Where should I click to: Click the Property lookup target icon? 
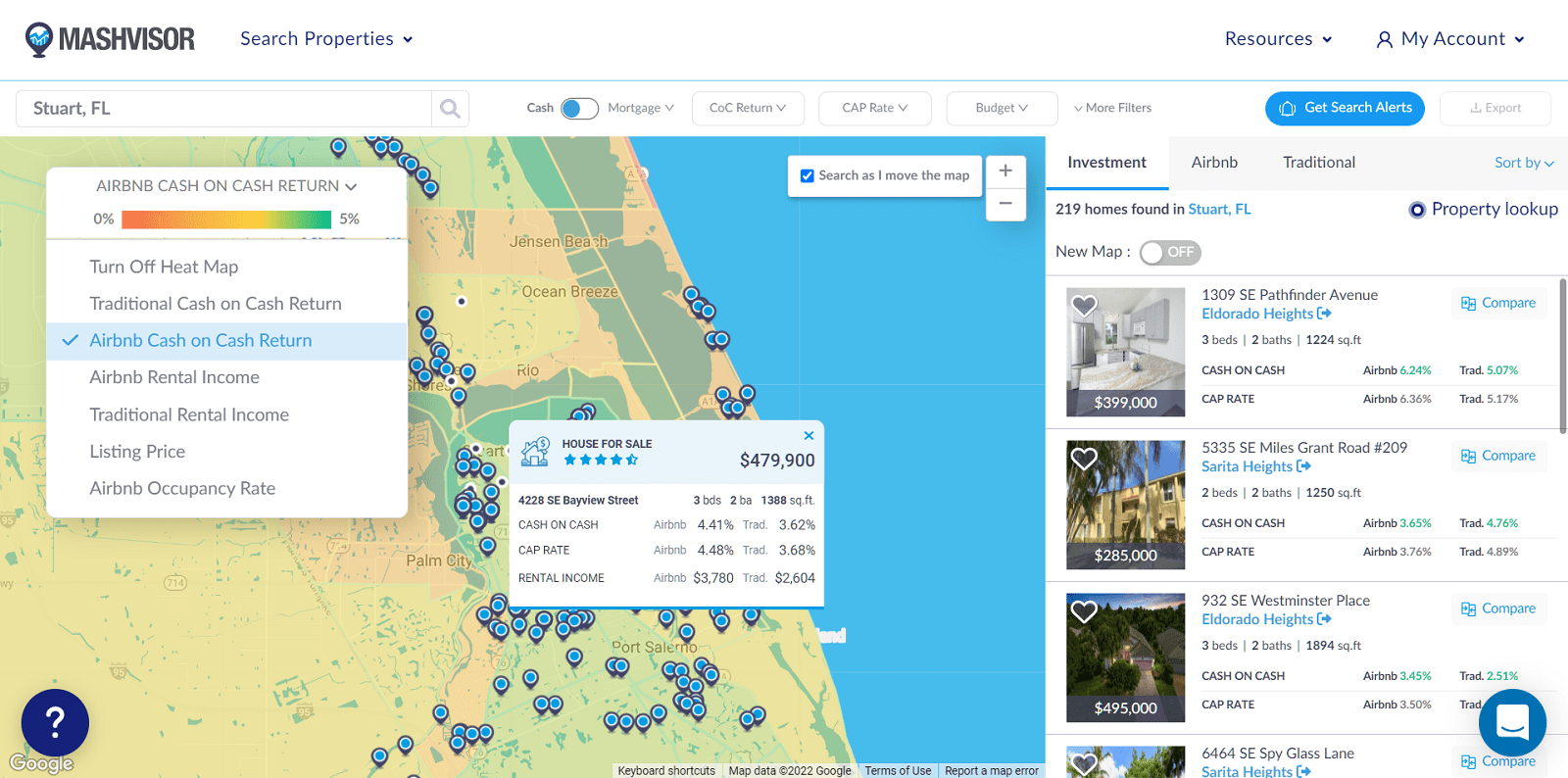click(x=1417, y=210)
